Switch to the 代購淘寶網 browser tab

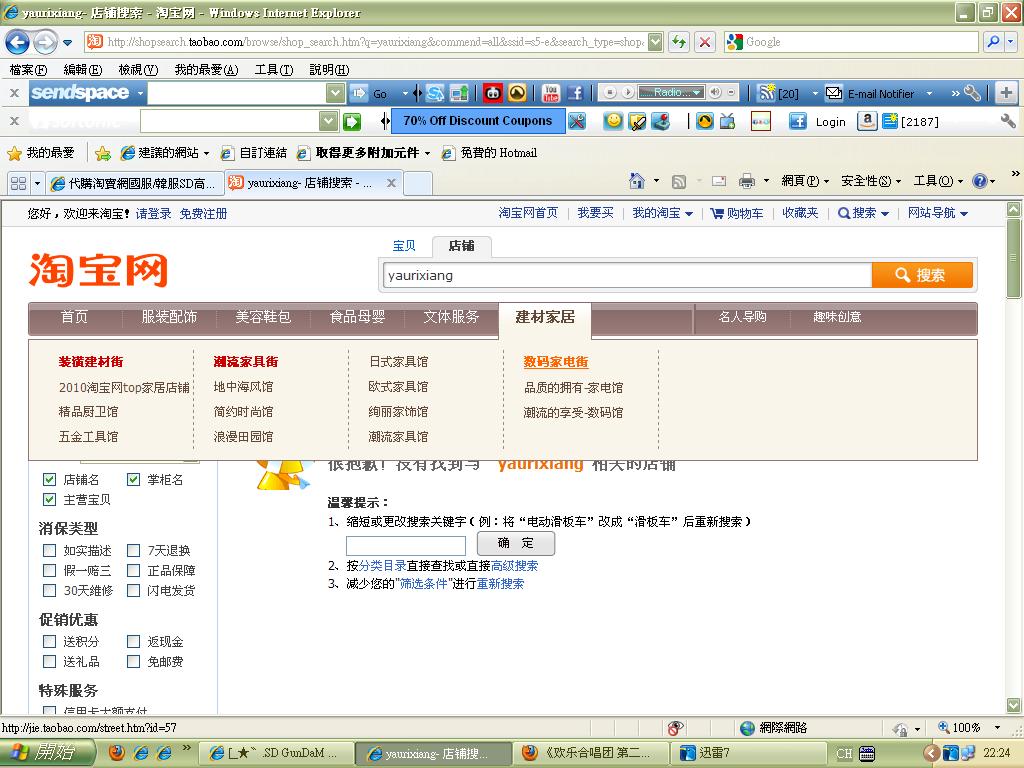(x=134, y=184)
